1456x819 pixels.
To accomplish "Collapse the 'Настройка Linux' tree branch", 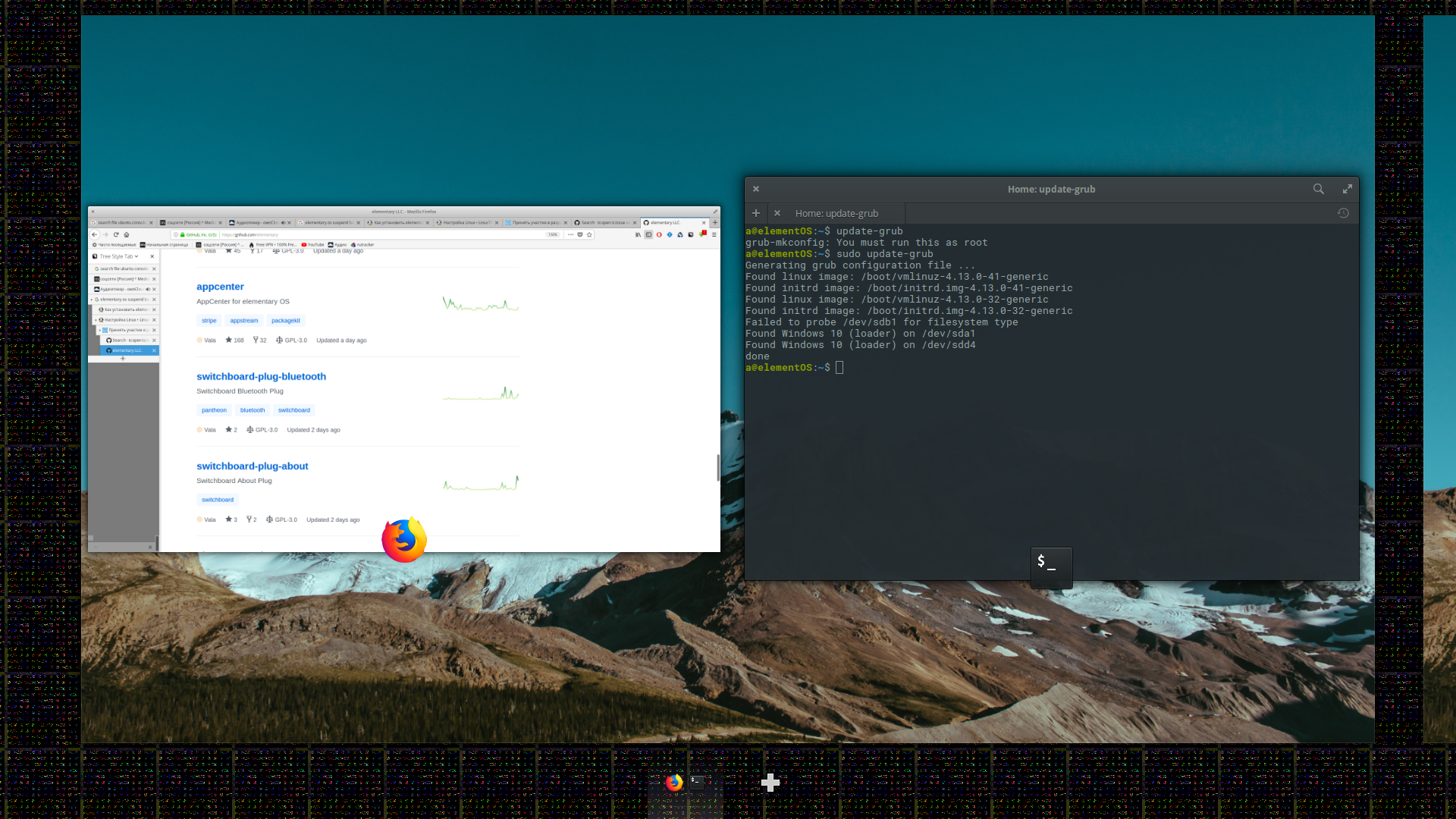I will click(x=96, y=320).
